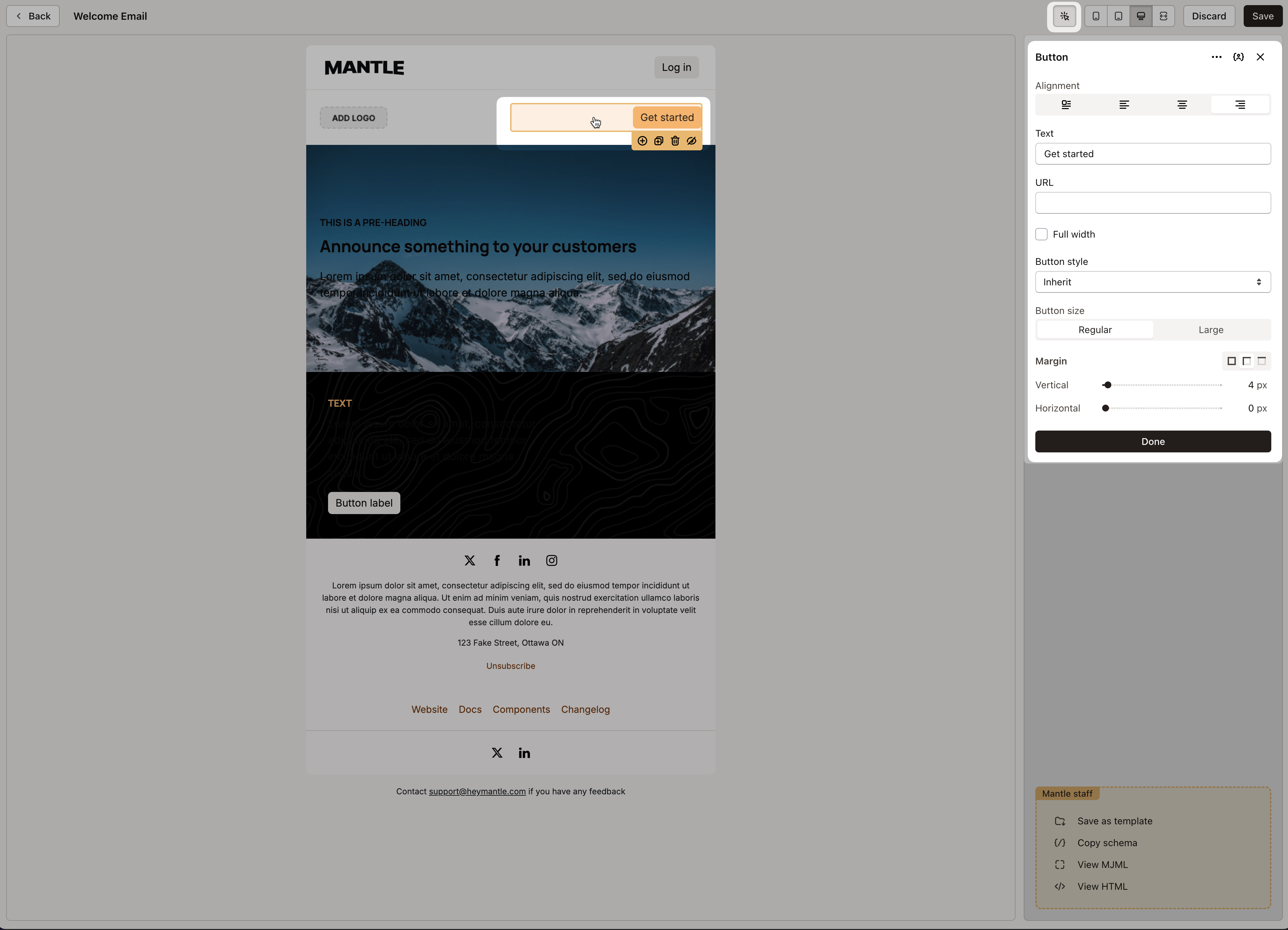Hide the selected button with the eye-off icon
This screenshot has height=930, width=1288.
click(x=691, y=141)
